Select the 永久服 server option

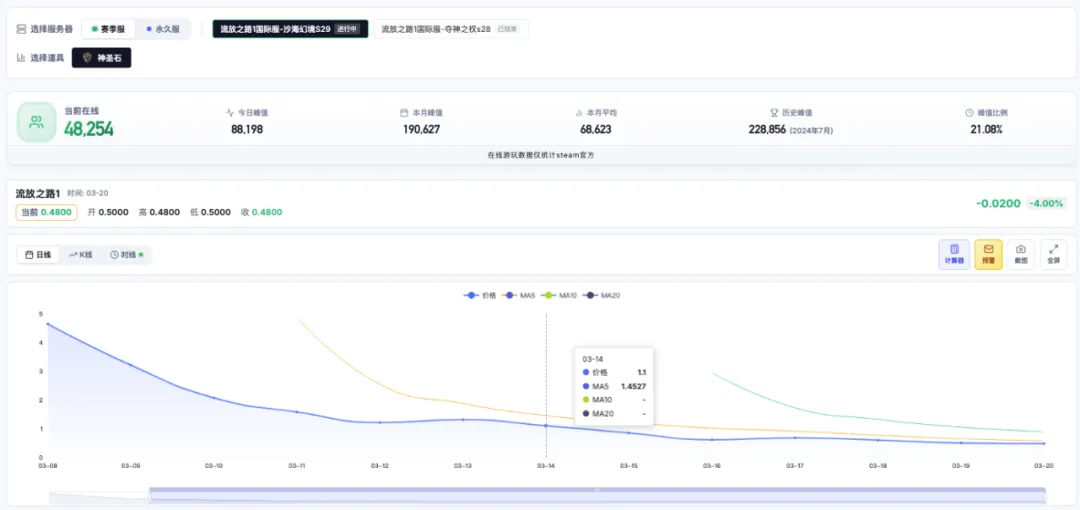(163, 29)
